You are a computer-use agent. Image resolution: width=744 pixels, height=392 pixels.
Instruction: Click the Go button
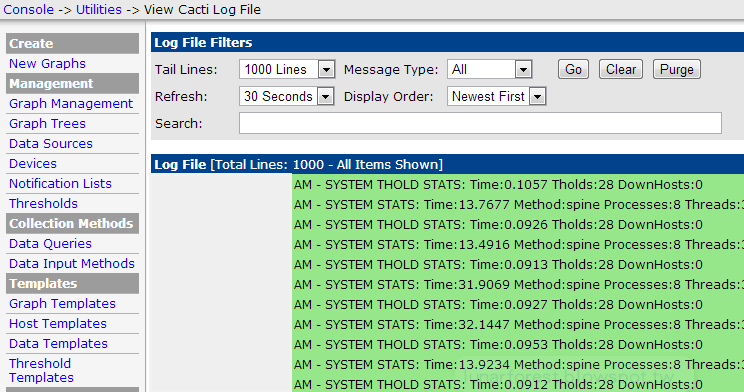tap(573, 69)
